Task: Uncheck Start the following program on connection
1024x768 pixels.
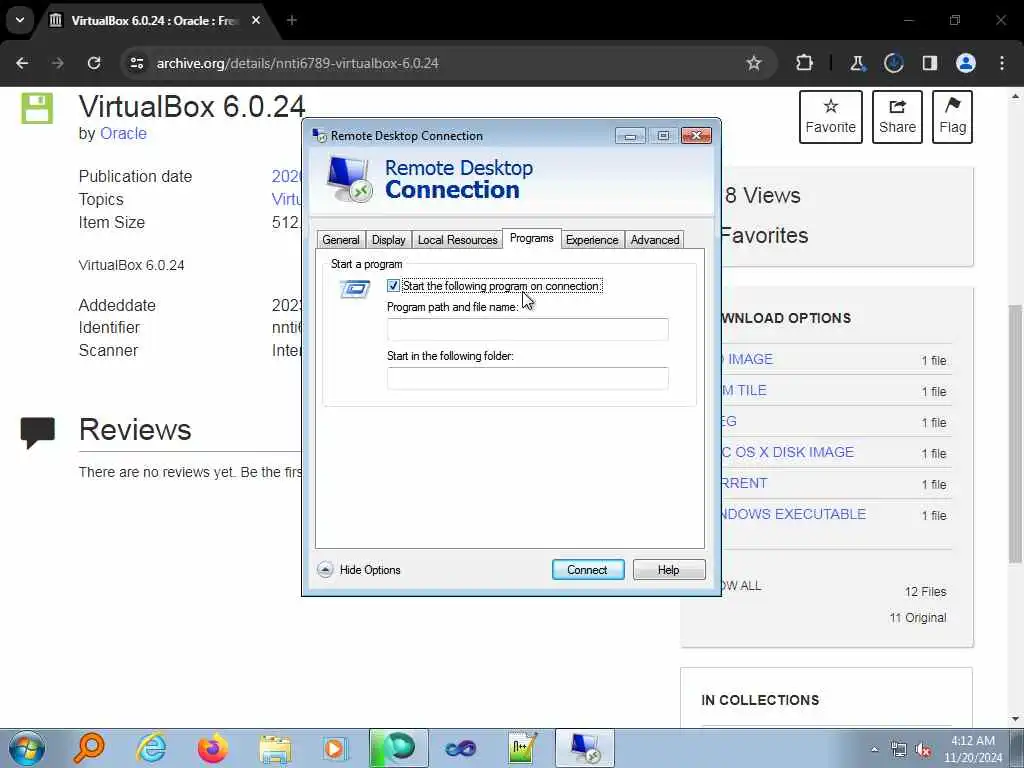Action: (393, 286)
